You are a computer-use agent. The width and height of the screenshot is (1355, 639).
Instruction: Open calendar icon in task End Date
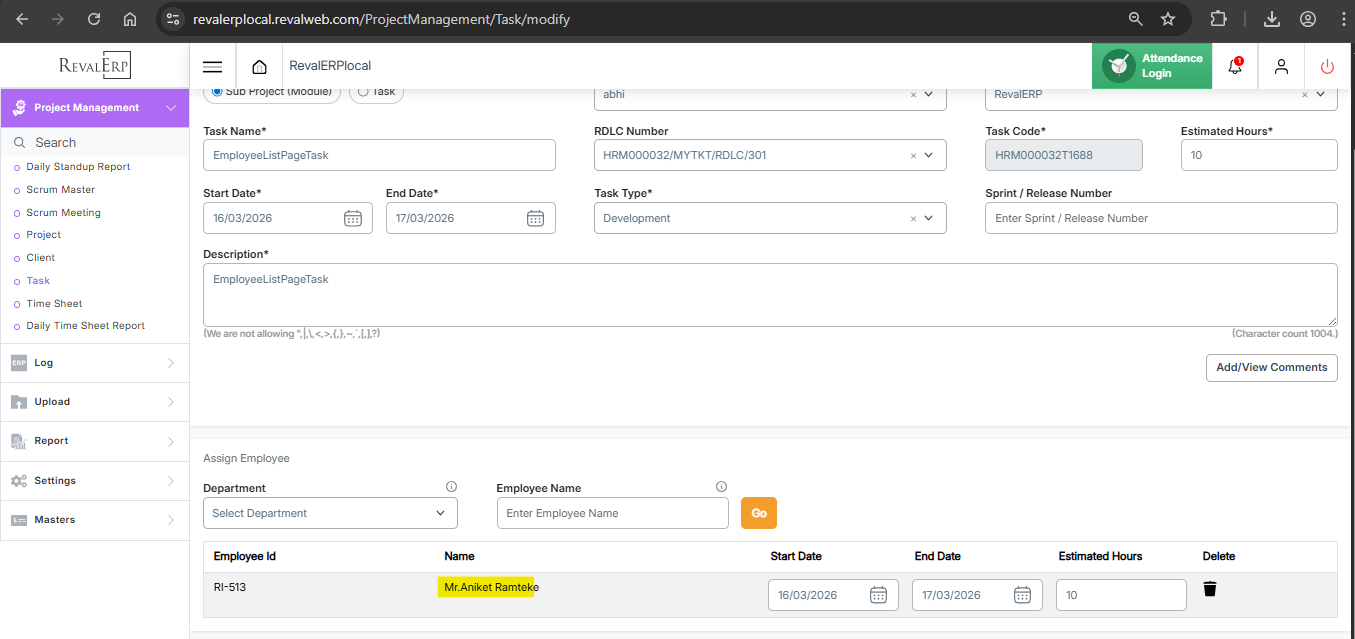[535, 218]
